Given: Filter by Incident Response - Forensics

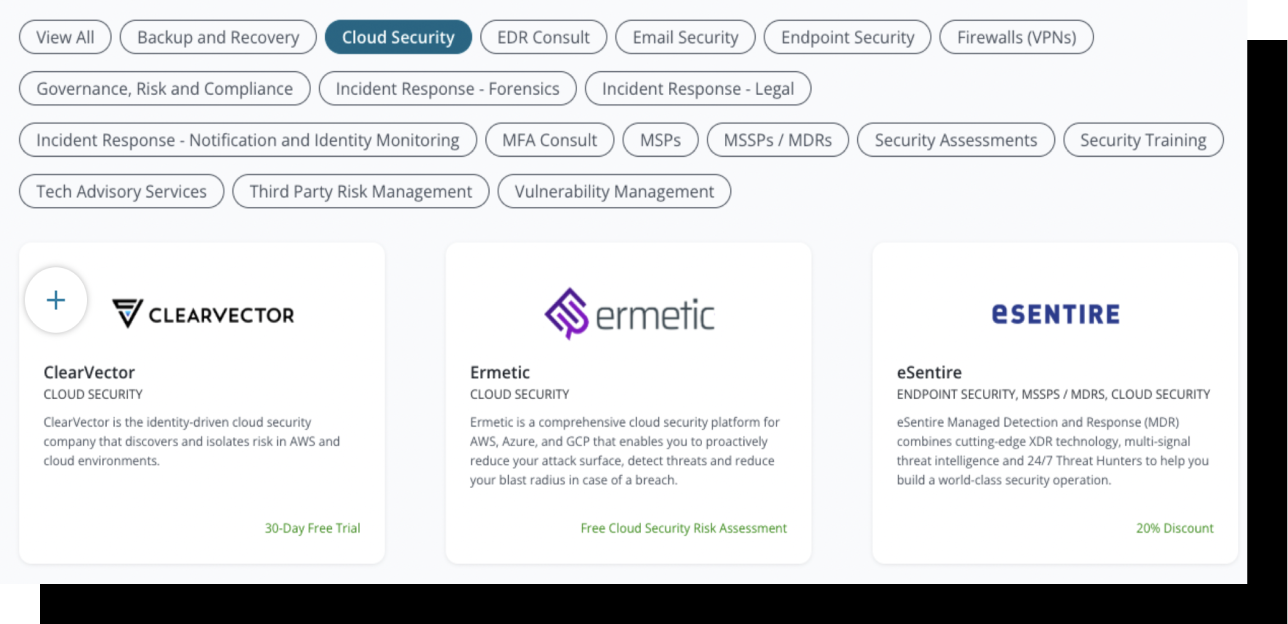Looking at the screenshot, I should tap(447, 88).
